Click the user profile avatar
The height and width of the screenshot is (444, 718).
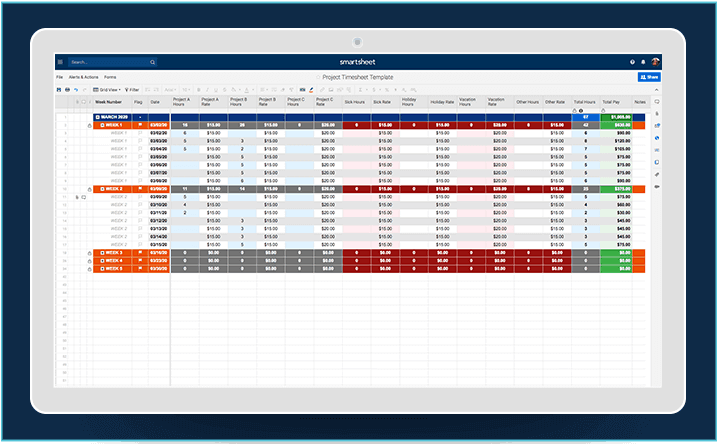click(x=655, y=62)
